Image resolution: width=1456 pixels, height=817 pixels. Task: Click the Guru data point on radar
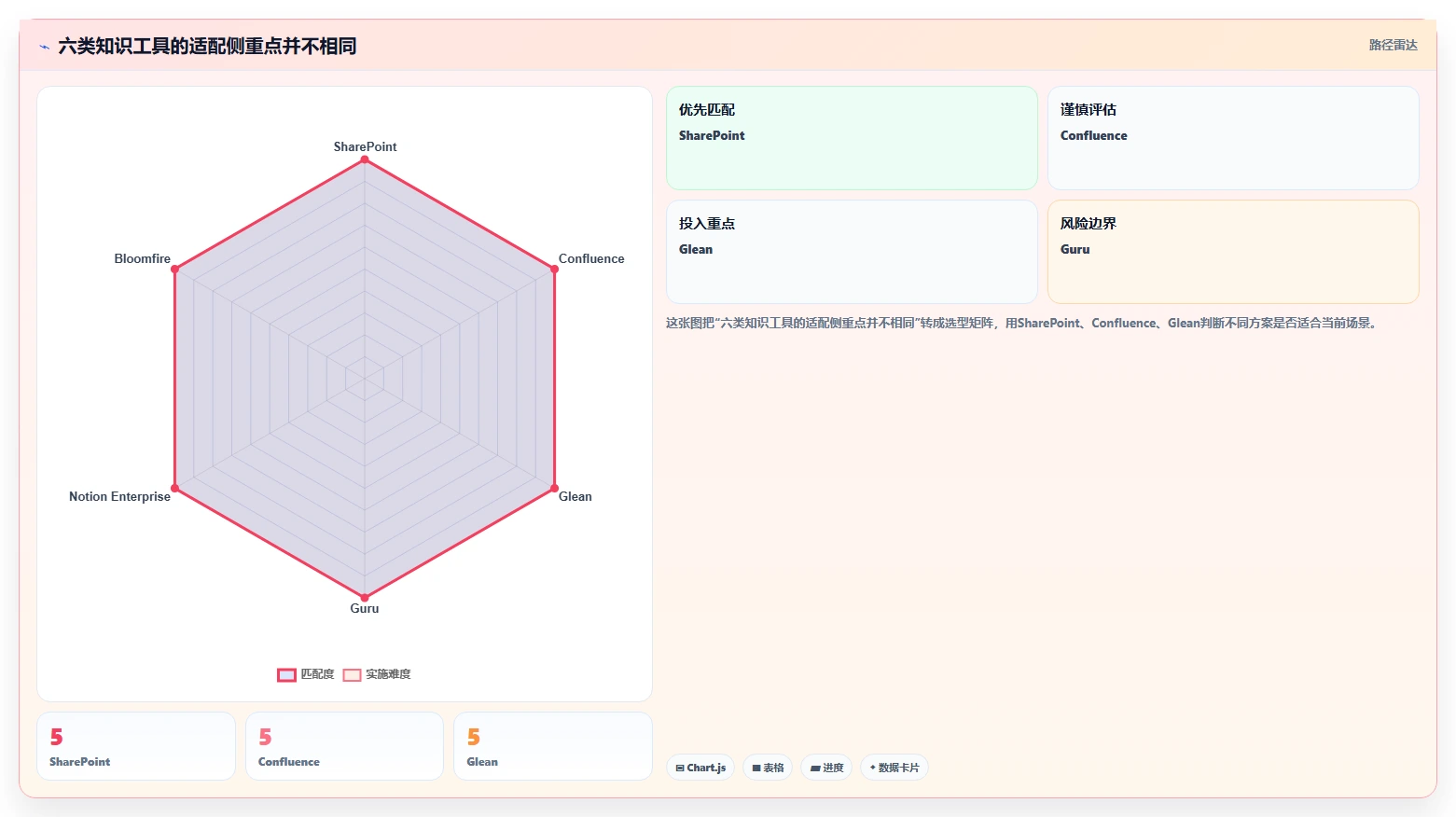(x=365, y=597)
